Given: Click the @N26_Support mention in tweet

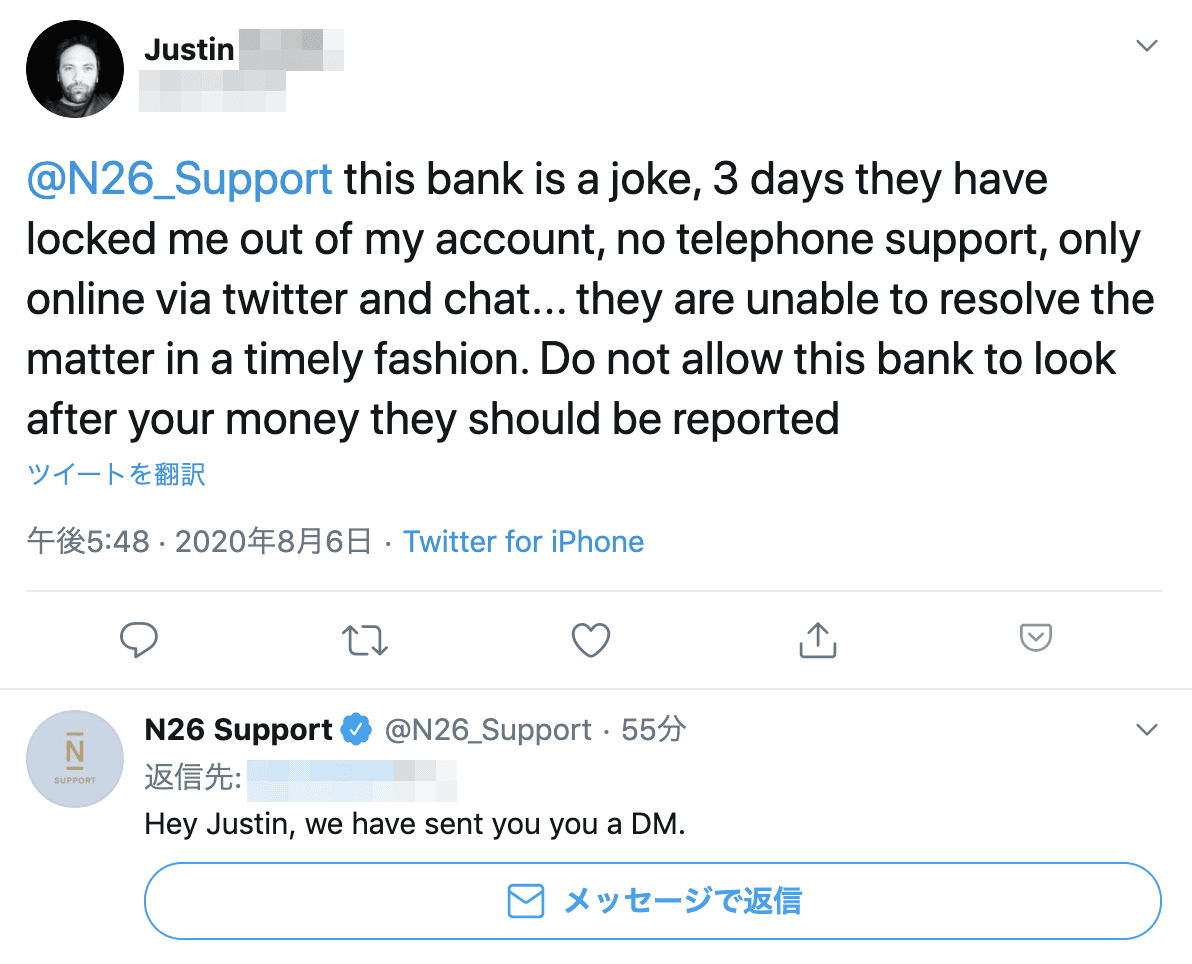Looking at the screenshot, I should (179, 180).
